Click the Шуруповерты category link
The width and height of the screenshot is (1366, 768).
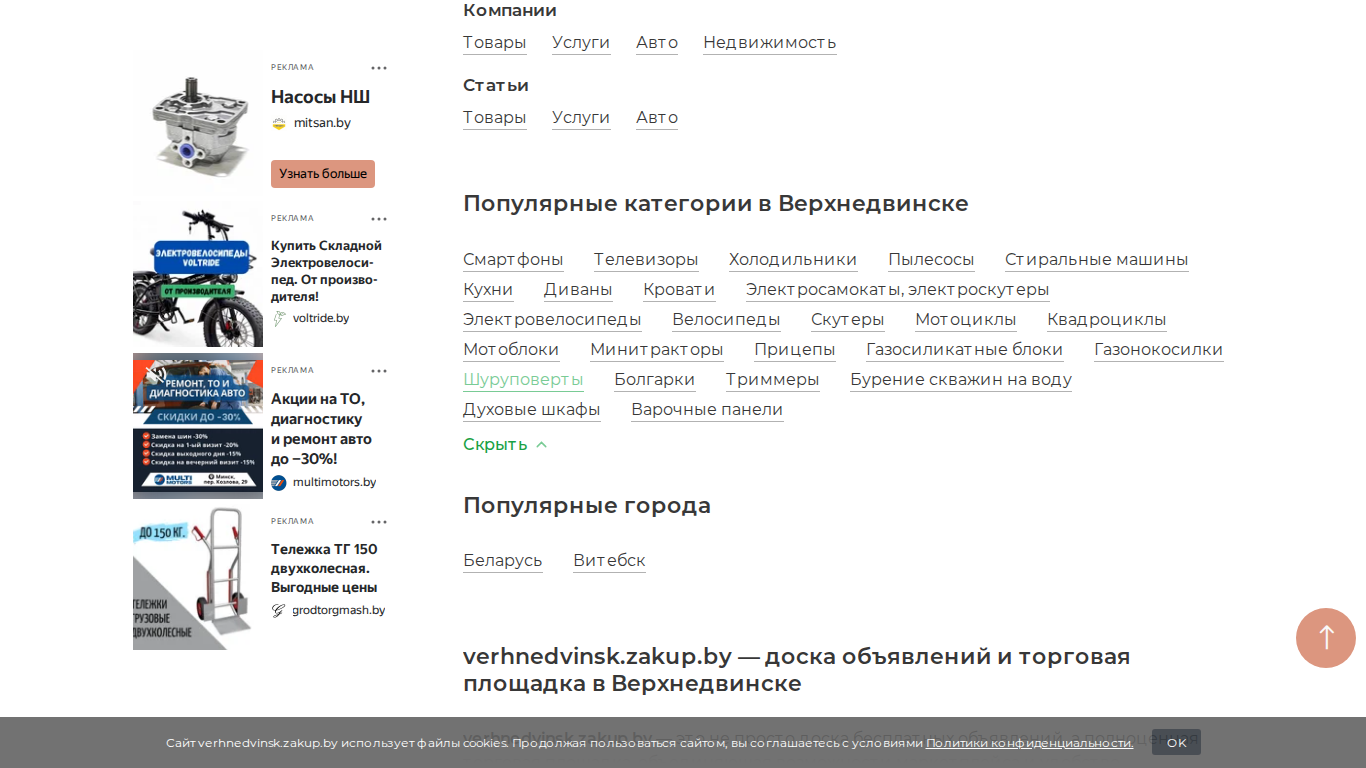pyautogui.click(x=523, y=380)
